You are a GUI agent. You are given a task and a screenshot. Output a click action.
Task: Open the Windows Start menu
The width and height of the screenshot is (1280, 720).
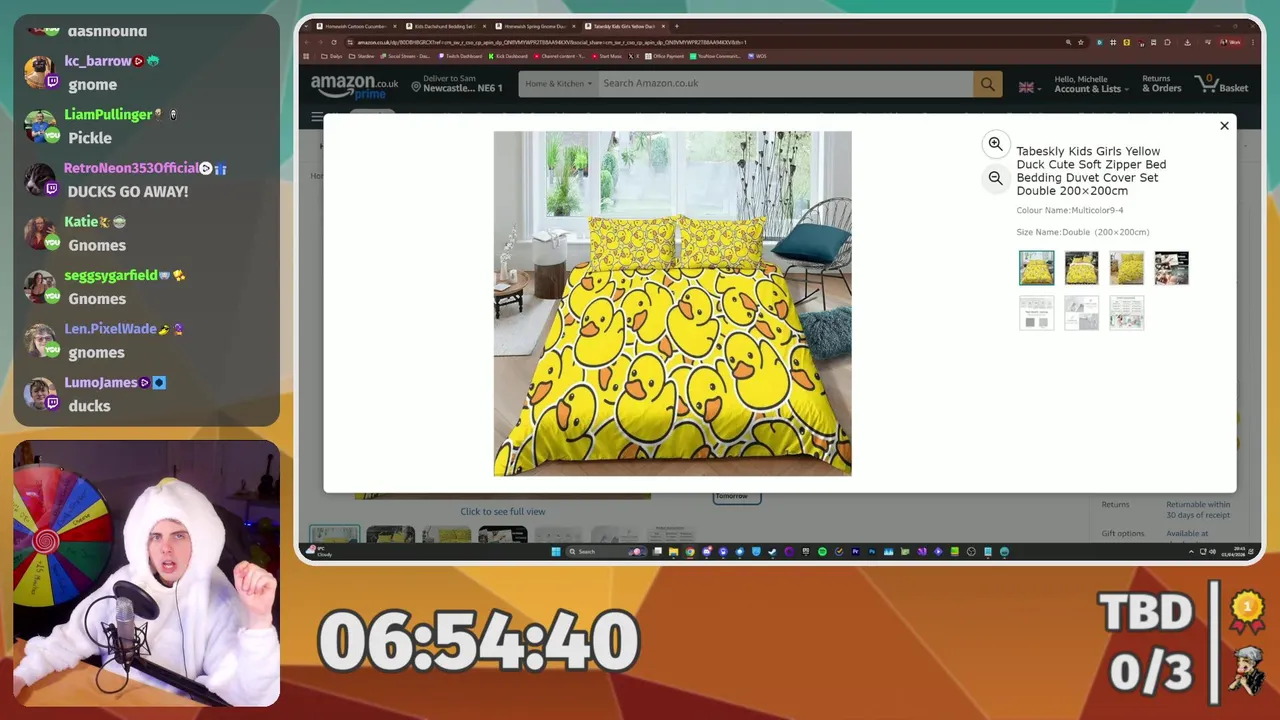(x=556, y=551)
